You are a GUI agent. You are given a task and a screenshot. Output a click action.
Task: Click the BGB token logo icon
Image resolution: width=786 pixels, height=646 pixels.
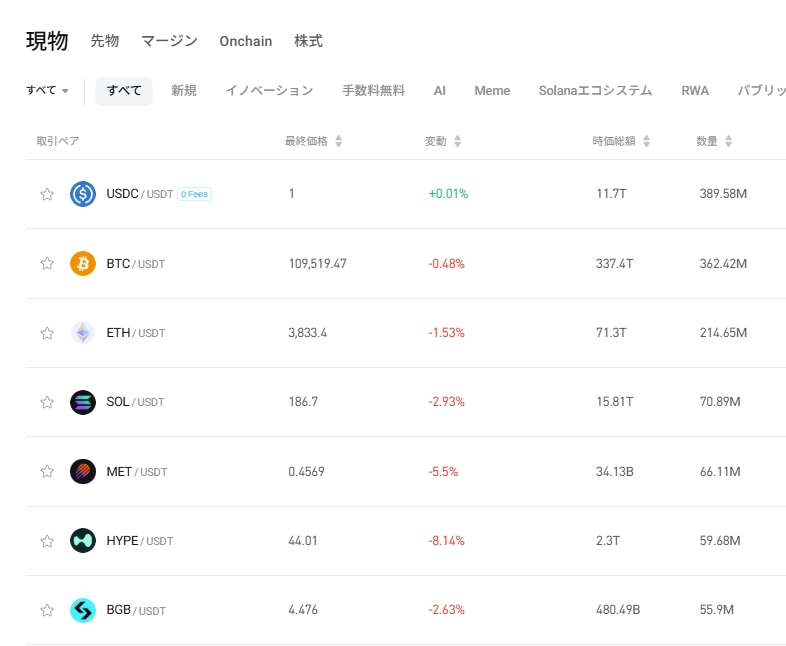[x=83, y=610]
